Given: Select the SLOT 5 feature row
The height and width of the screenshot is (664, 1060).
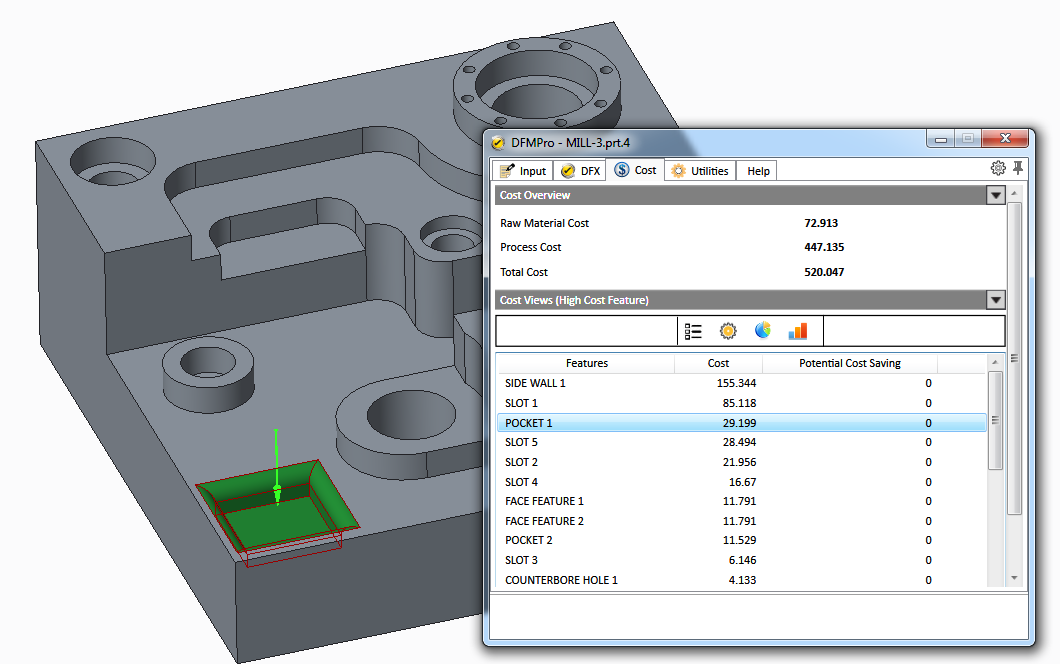Looking at the screenshot, I should pos(742,442).
